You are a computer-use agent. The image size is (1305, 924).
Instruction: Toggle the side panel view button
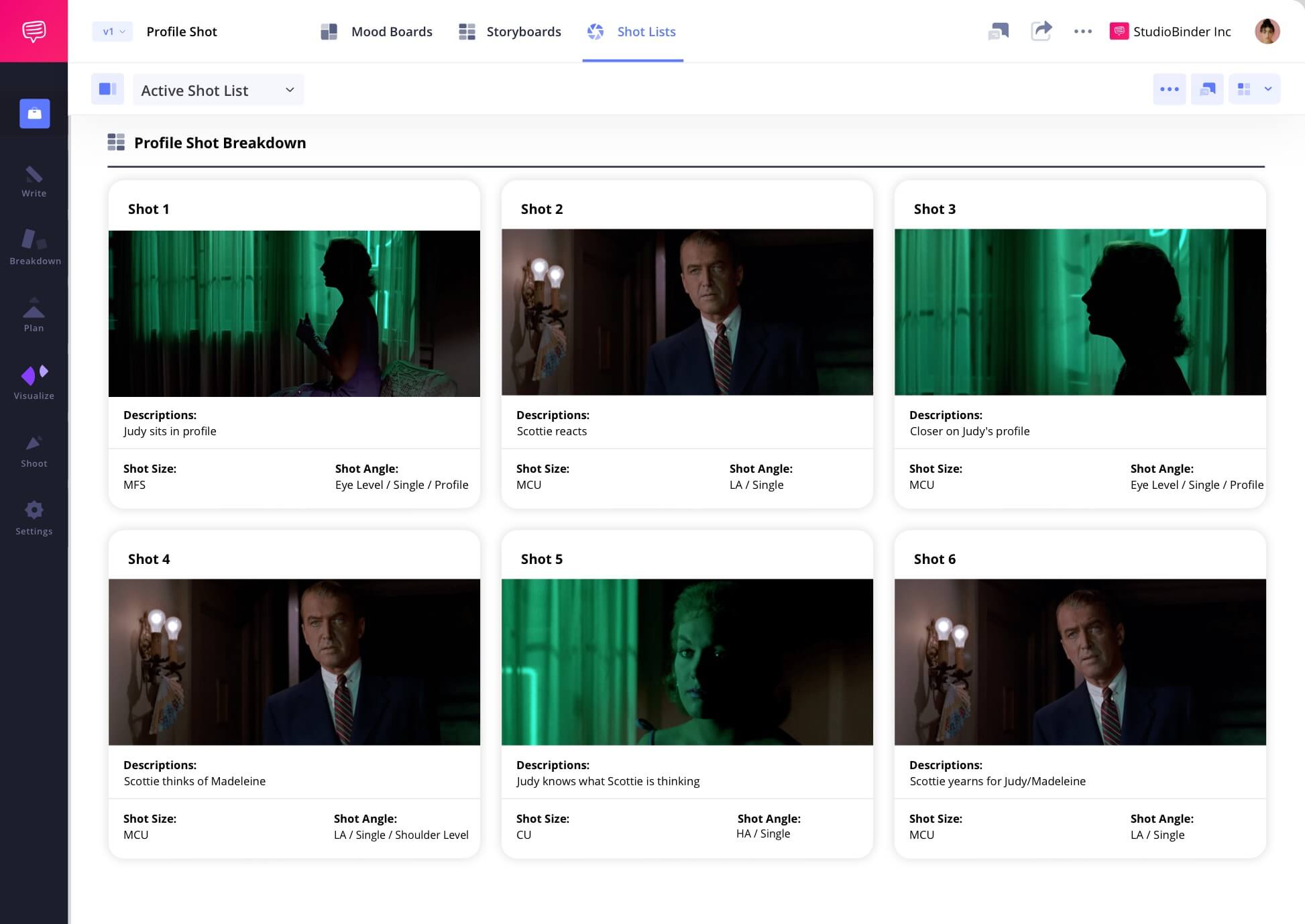pos(107,89)
